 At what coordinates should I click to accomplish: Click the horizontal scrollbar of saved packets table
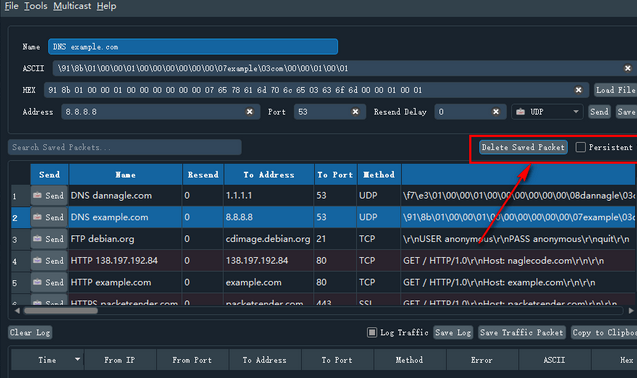(61, 311)
